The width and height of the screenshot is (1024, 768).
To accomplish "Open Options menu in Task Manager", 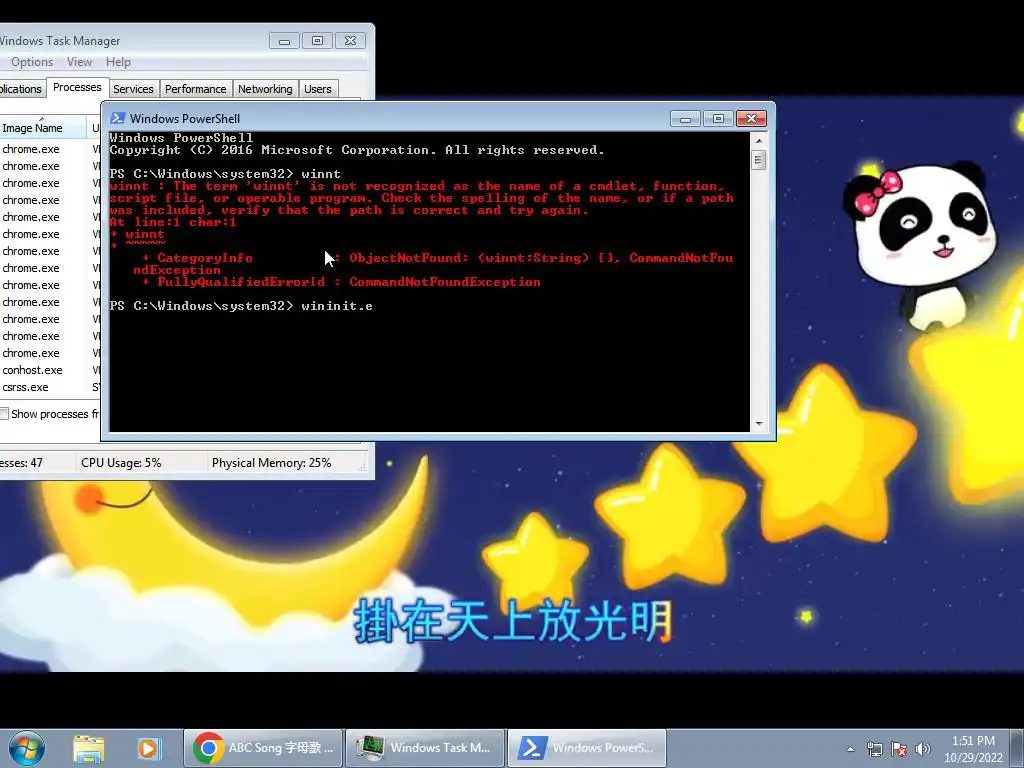I will [x=32, y=62].
